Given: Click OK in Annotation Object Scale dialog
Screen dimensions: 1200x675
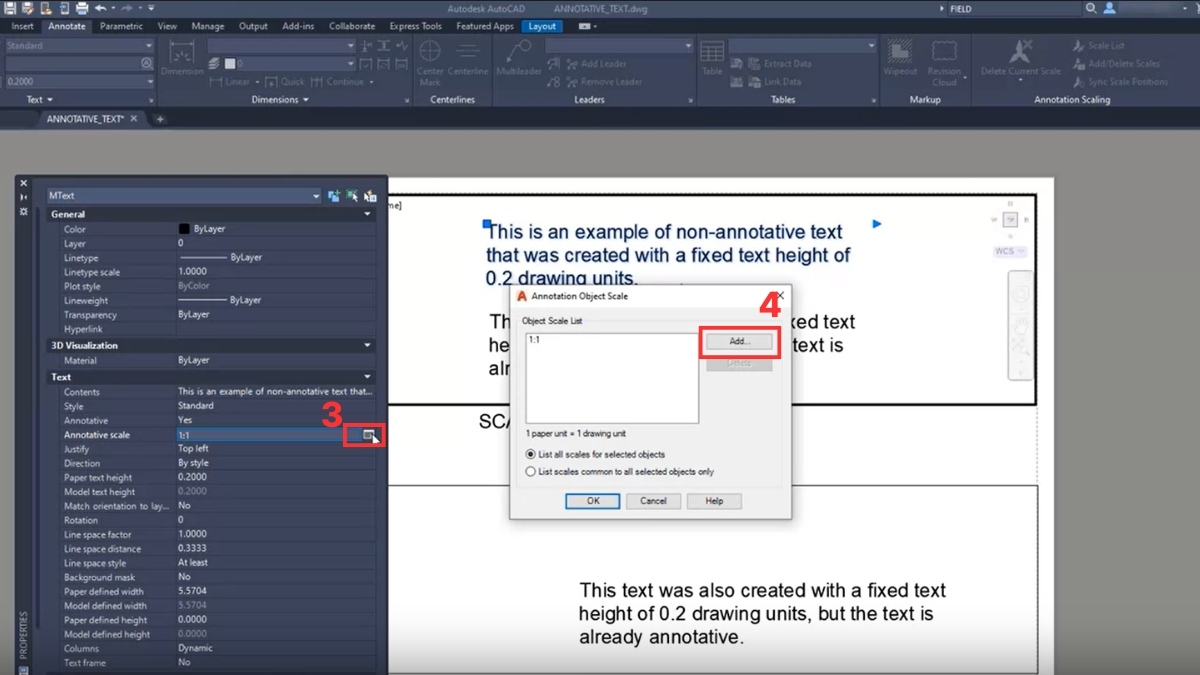Looking at the screenshot, I should click(593, 501).
